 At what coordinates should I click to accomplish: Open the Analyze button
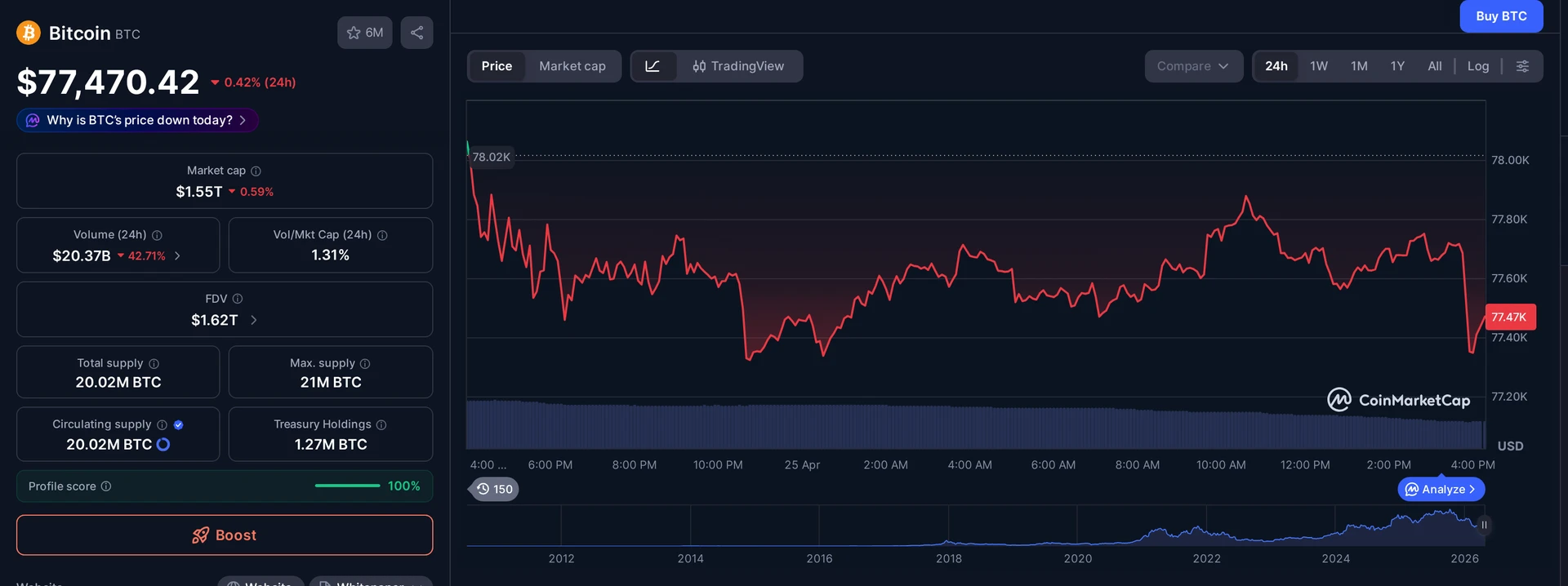click(x=1441, y=489)
